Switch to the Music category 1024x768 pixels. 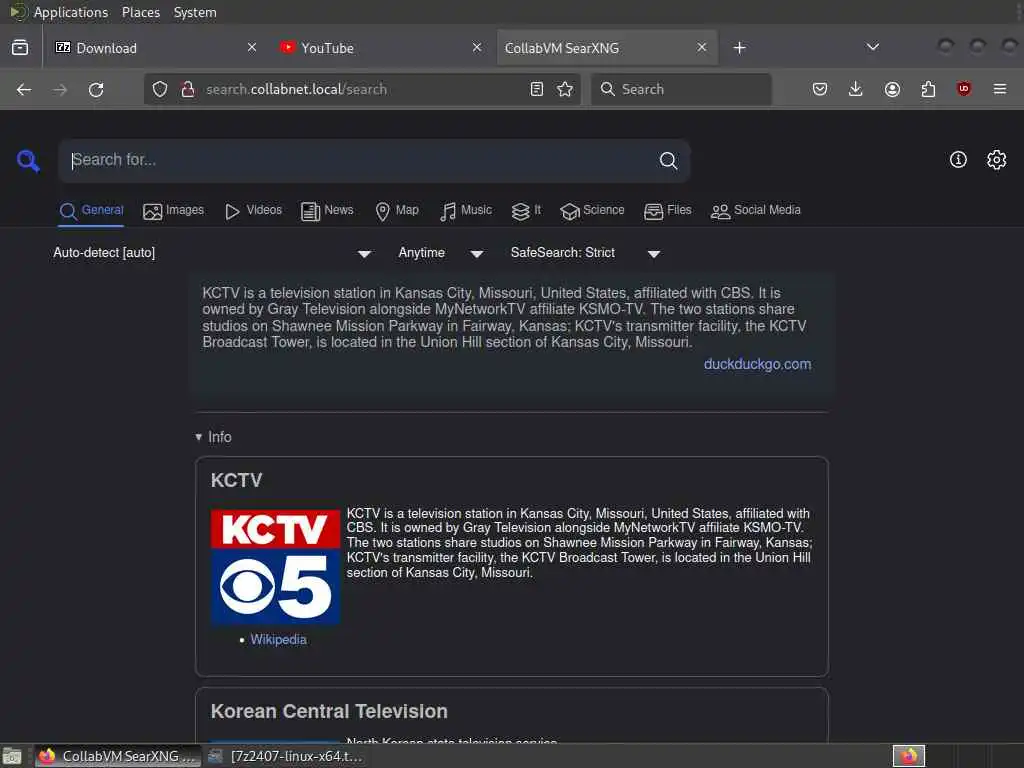point(466,211)
